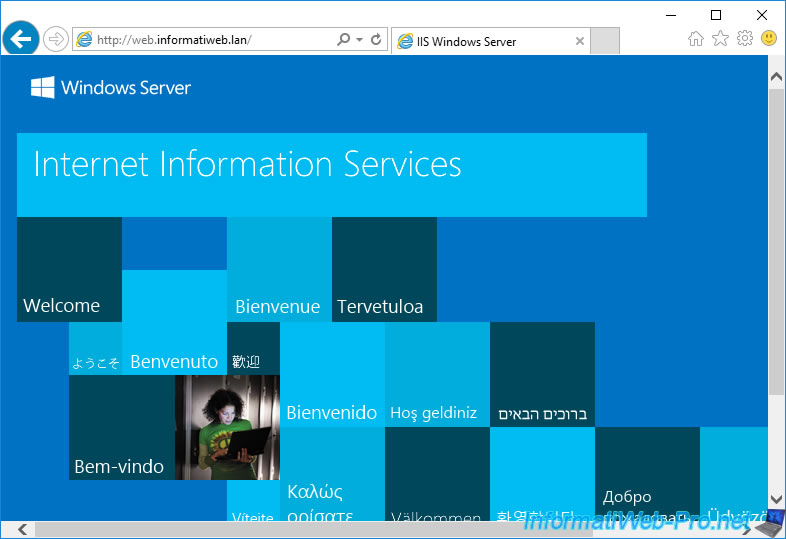
Task: Refresh the page with the reload icon
Action: coord(376,39)
